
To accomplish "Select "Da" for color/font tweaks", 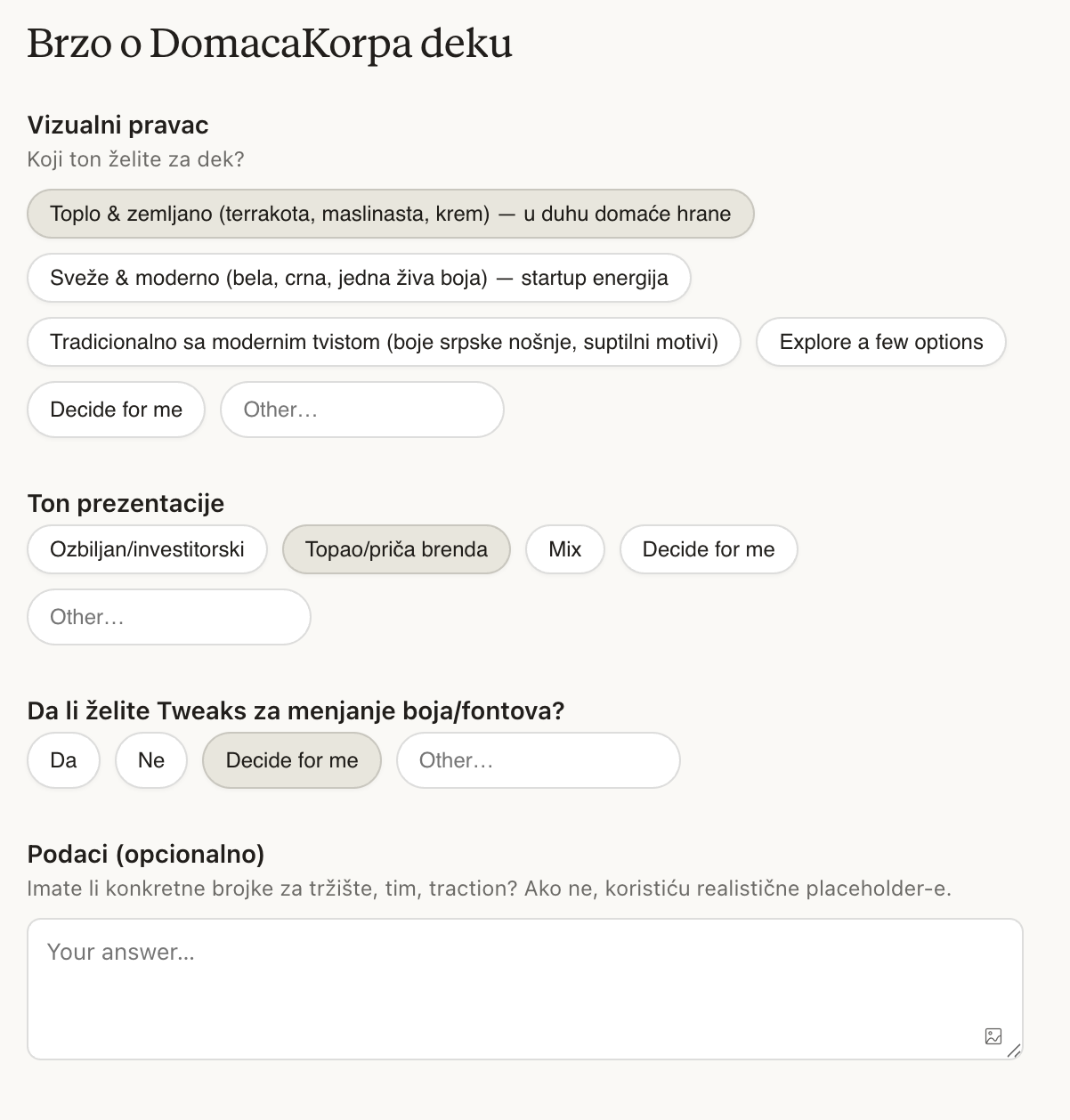I will click(63, 760).
